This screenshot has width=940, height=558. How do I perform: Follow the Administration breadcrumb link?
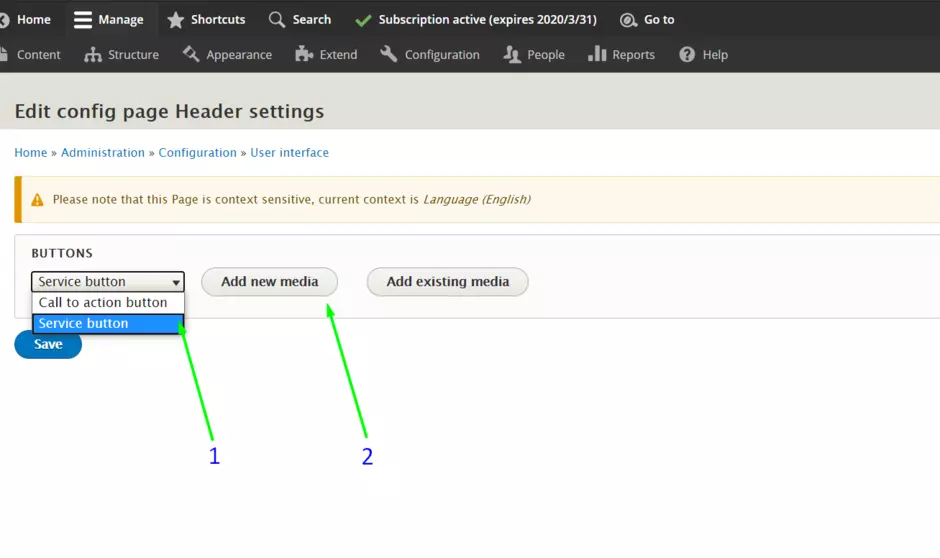(x=103, y=153)
